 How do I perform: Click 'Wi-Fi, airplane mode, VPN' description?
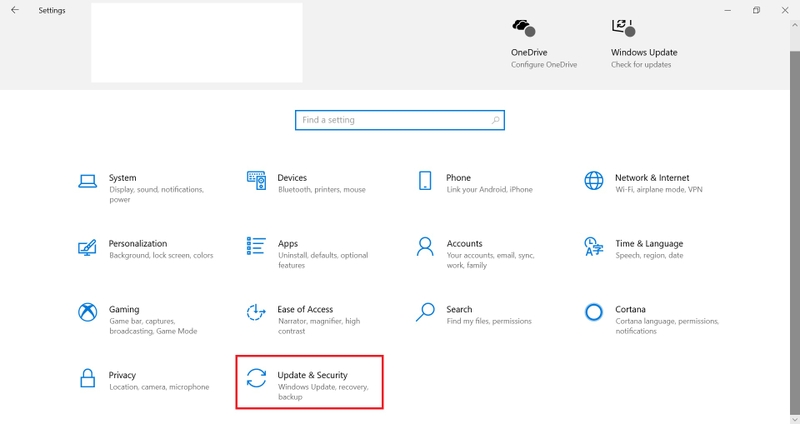pos(659,189)
